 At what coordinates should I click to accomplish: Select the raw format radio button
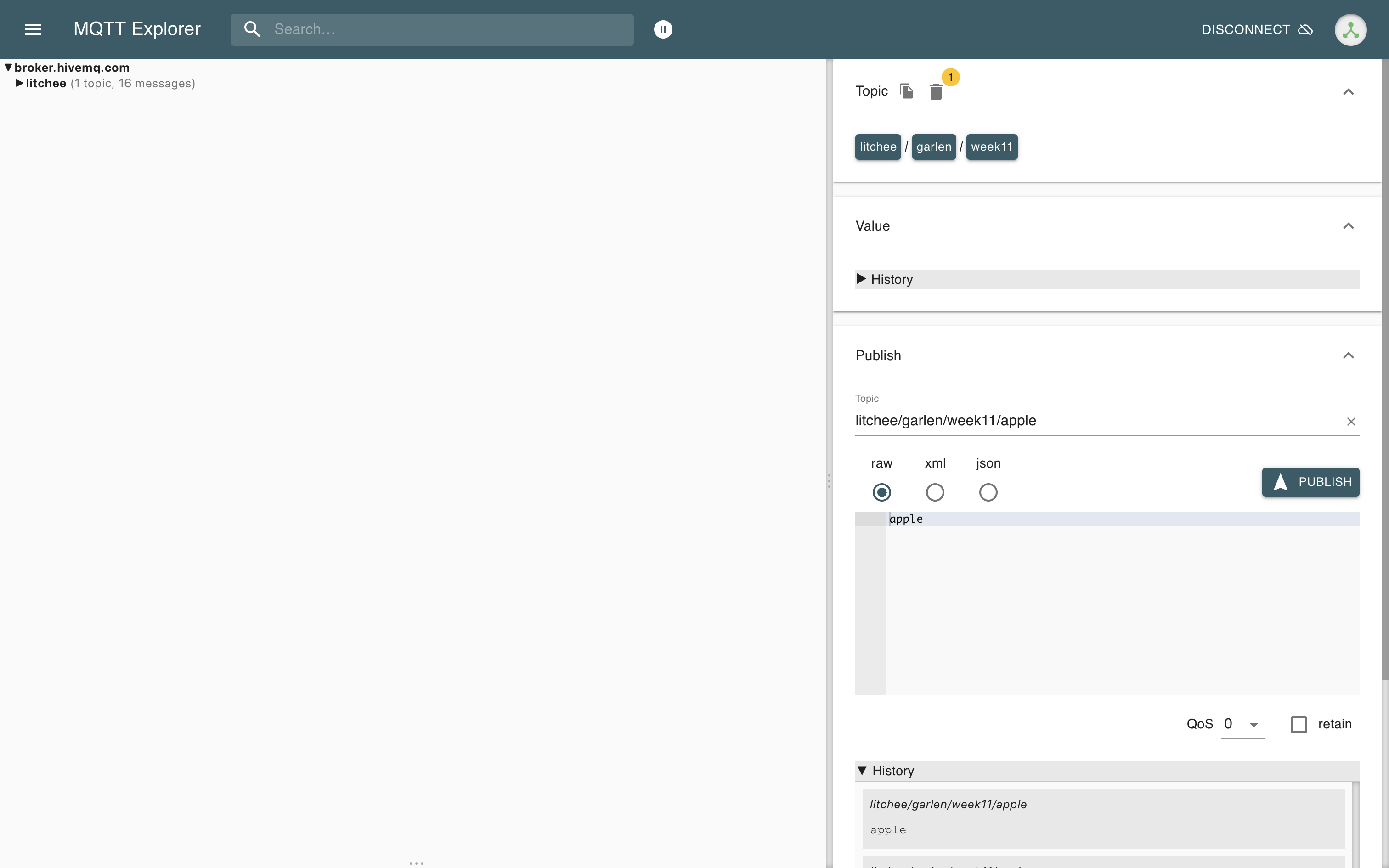[x=881, y=492]
